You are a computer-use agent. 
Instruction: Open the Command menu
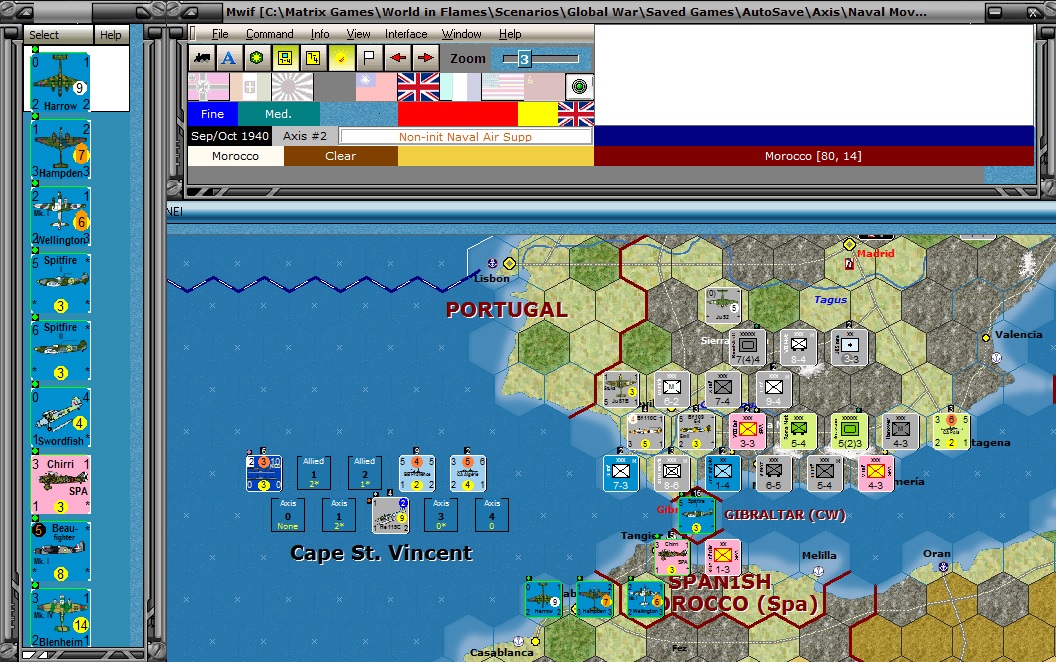pyautogui.click(x=269, y=34)
